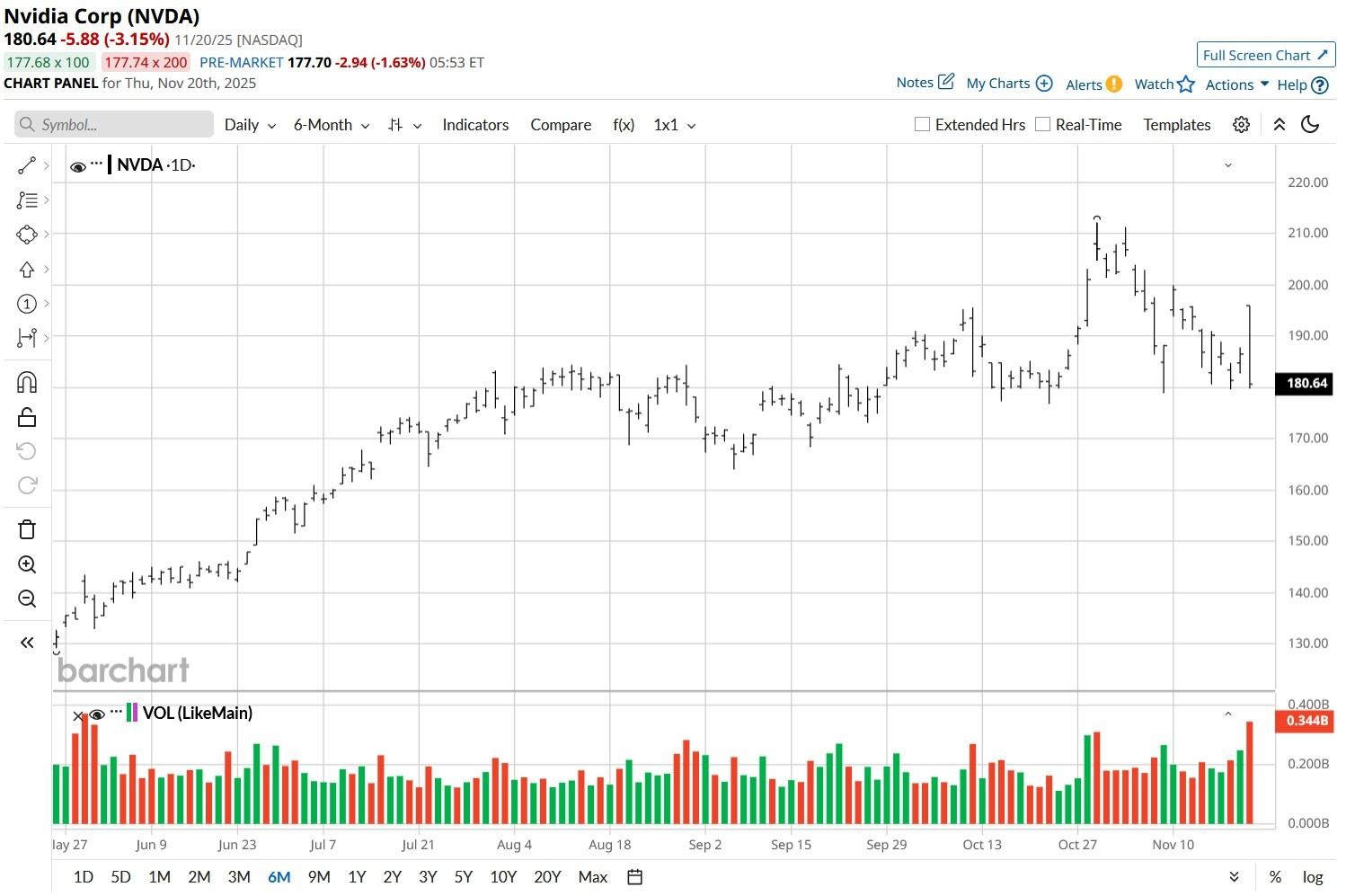Screen dimensions: 1346x896
Task: Open the 1x1 grid layout dropdown
Action: [675, 125]
